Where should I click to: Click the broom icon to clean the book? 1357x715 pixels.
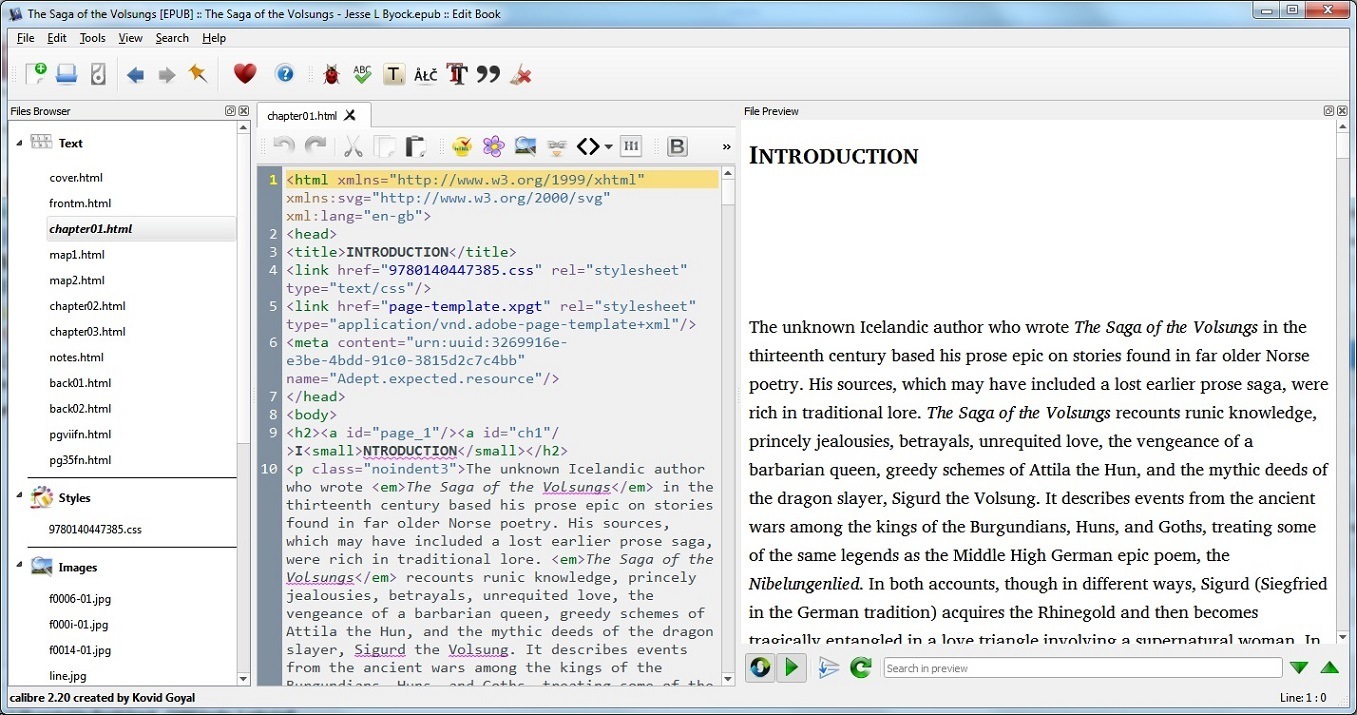pos(520,74)
